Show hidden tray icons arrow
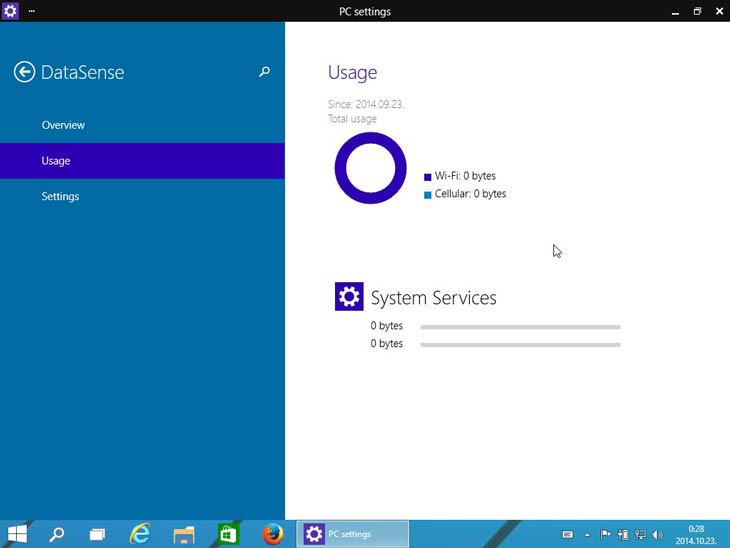Viewport: 730px width, 548px height. tap(587, 535)
